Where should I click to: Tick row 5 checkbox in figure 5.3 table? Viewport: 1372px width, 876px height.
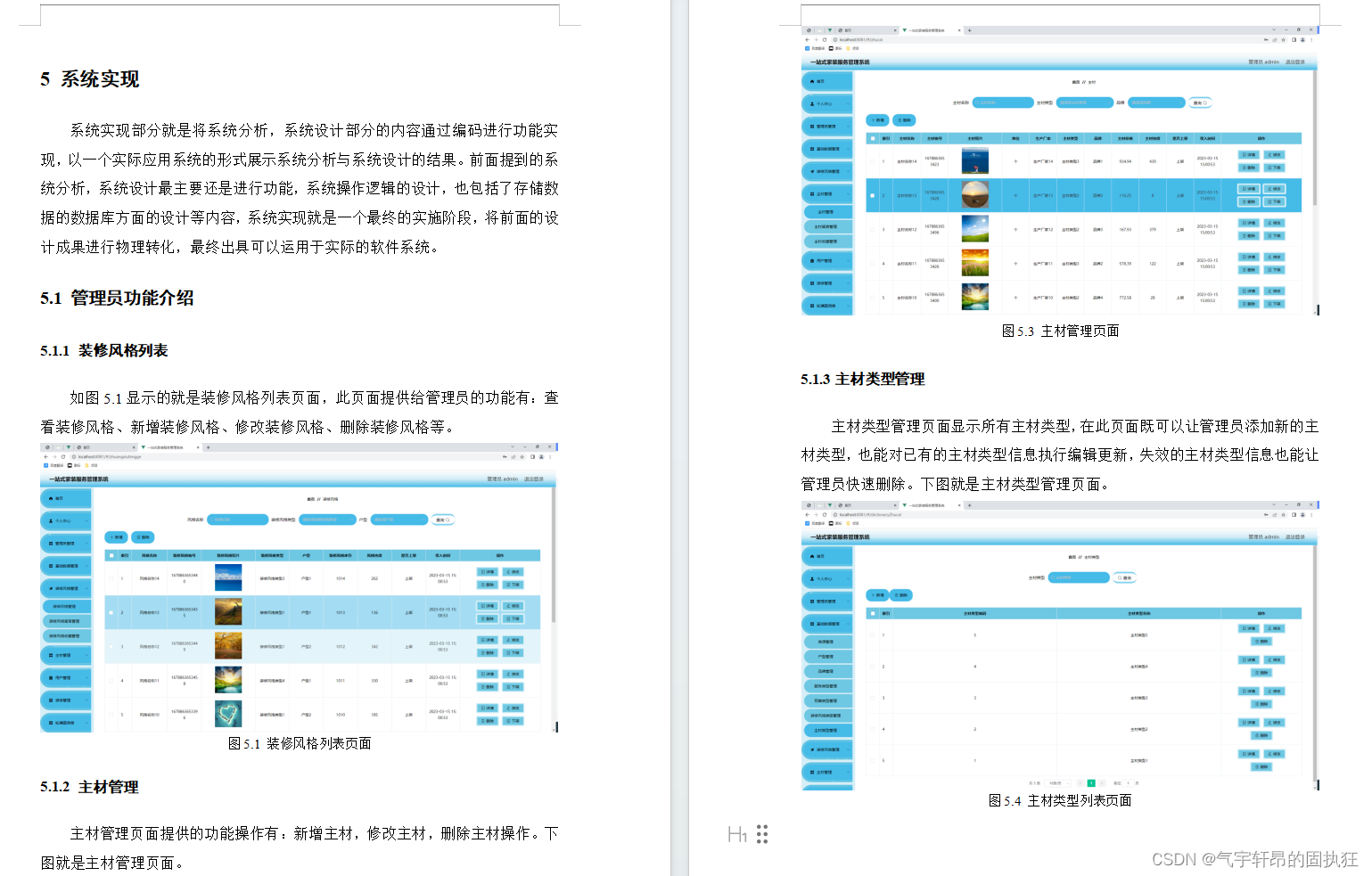click(x=872, y=298)
